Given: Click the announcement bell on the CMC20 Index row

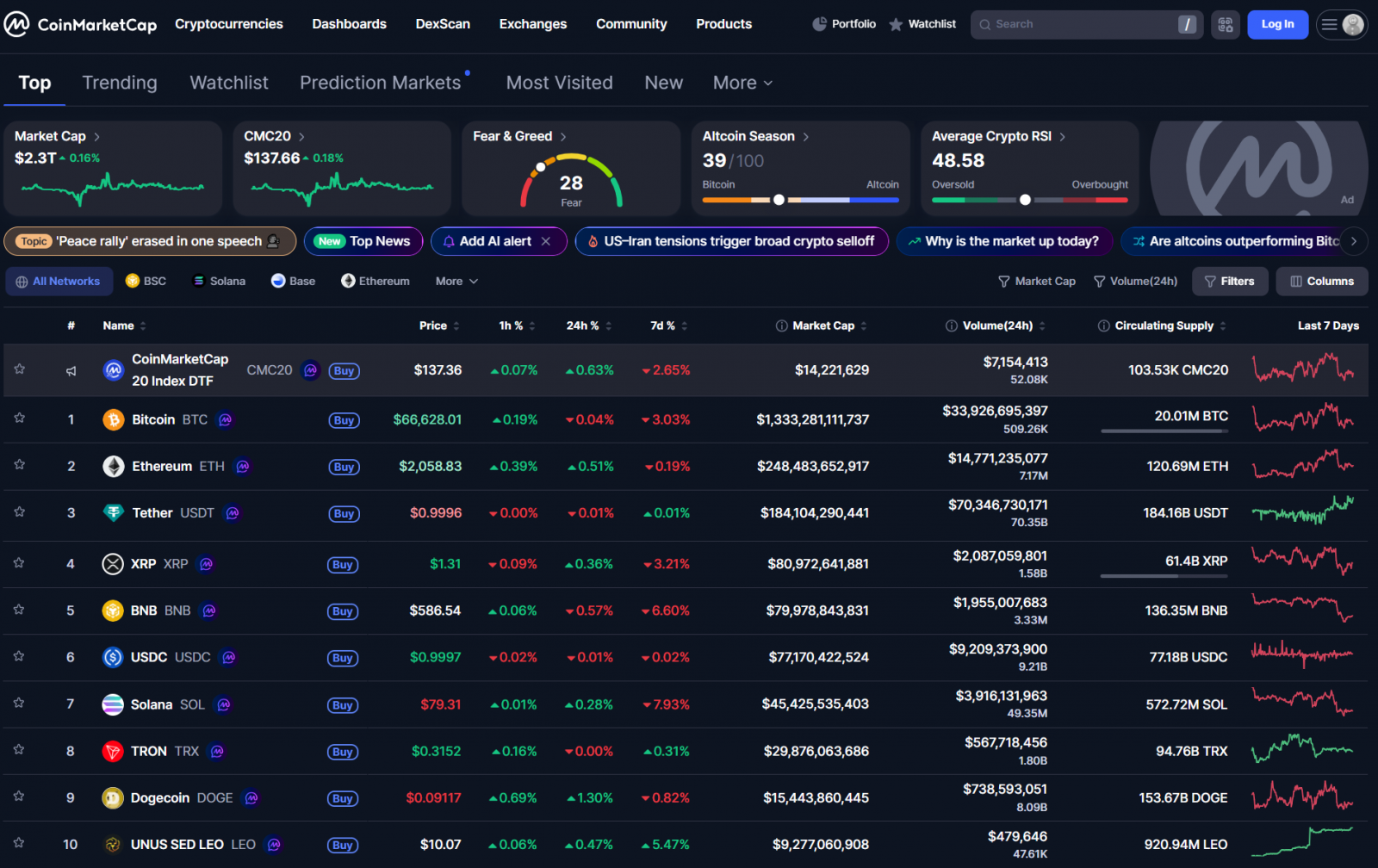Looking at the screenshot, I should pyautogui.click(x=71, y=370).
